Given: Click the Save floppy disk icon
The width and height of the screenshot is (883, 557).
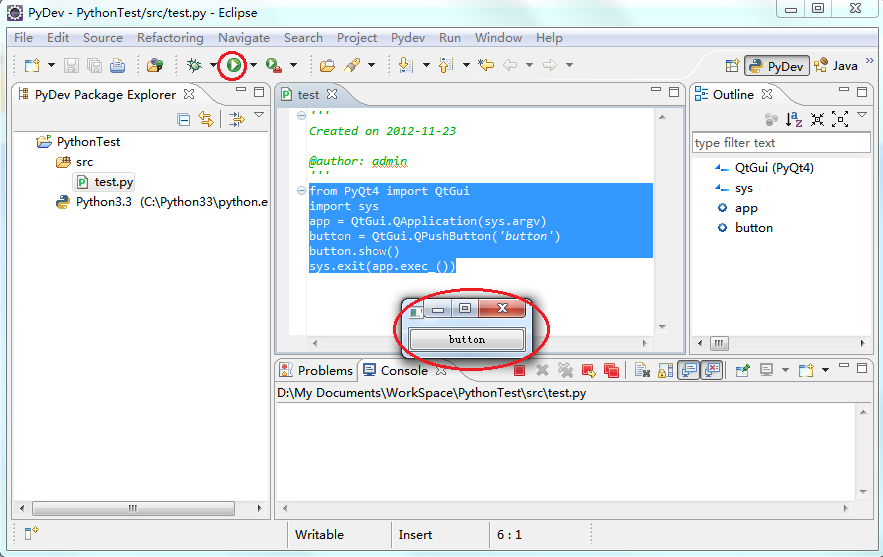Looking at the screenshot, I should click(71, 65).
